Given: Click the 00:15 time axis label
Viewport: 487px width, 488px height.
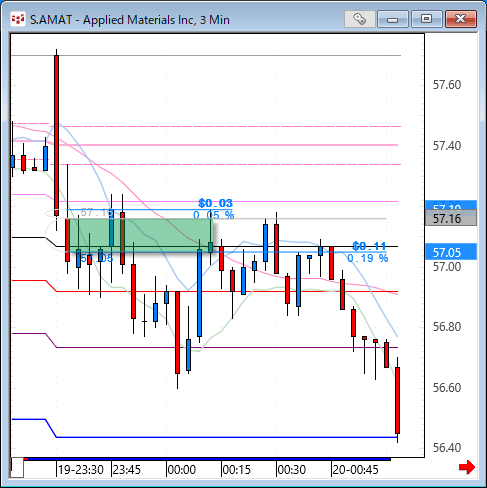Looking at the screenshot, I should (x=237, y=470).
